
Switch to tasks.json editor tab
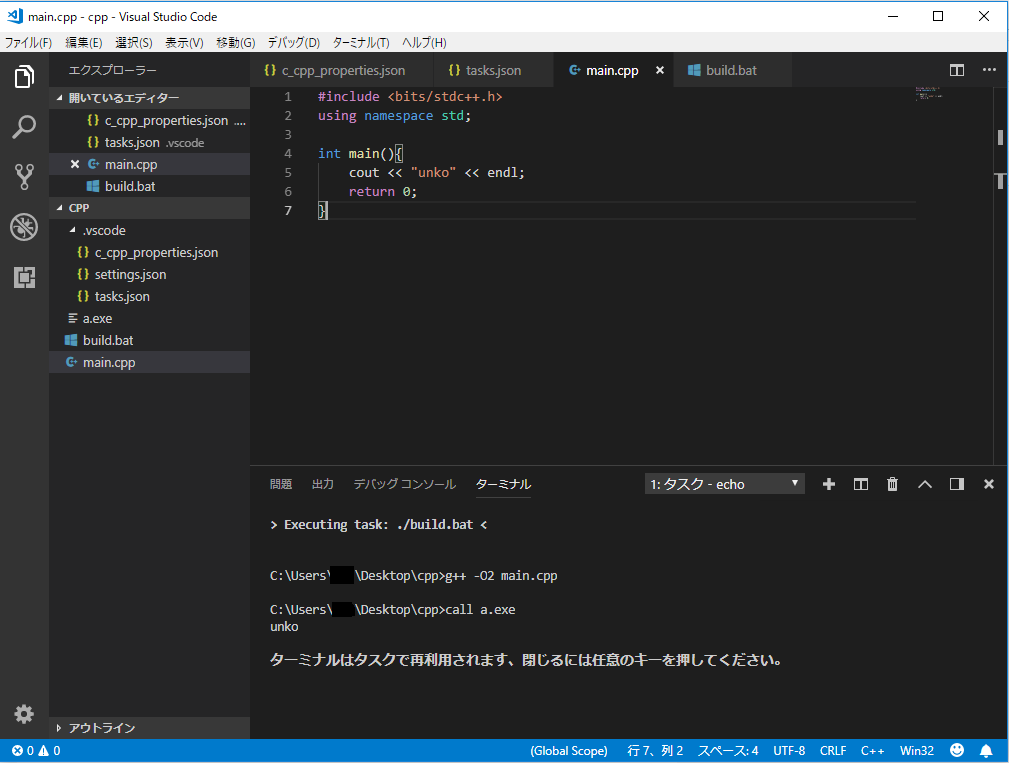tap(494, 70)
